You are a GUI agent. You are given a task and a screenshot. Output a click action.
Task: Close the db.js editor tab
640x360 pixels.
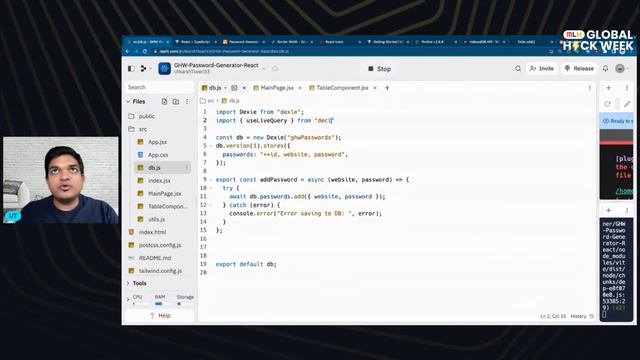244,88
